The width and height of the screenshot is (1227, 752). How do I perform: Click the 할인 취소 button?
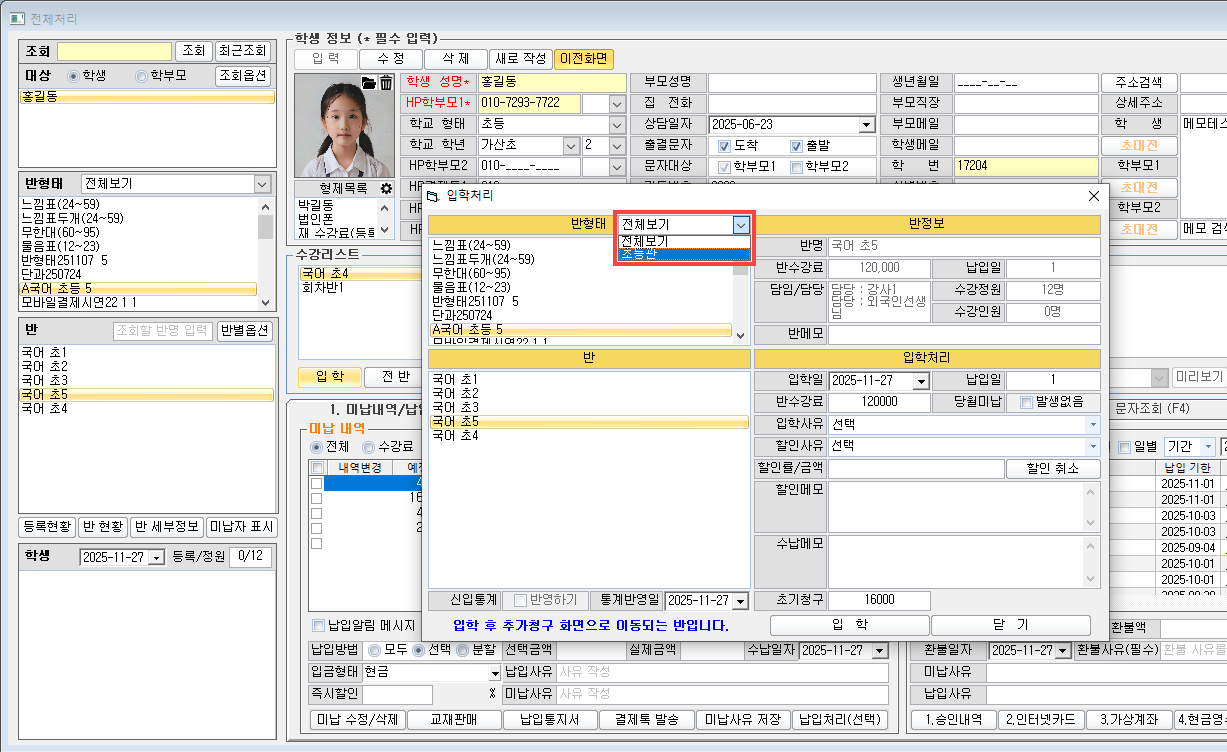pos(1054,469)
